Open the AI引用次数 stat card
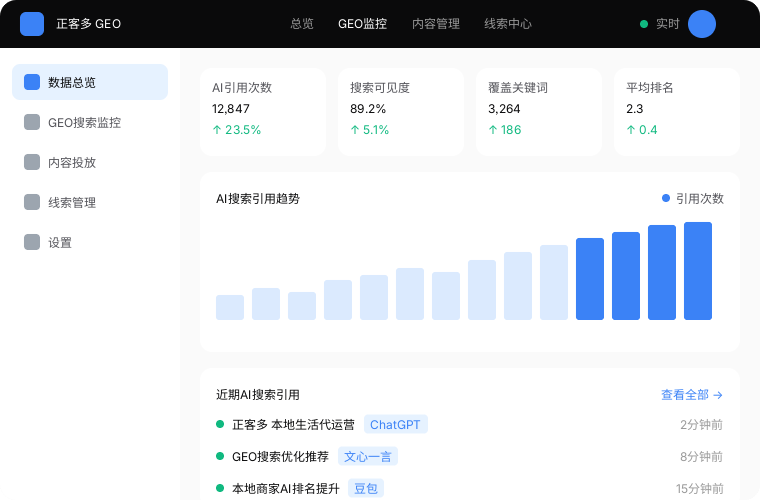 [263, 112]
